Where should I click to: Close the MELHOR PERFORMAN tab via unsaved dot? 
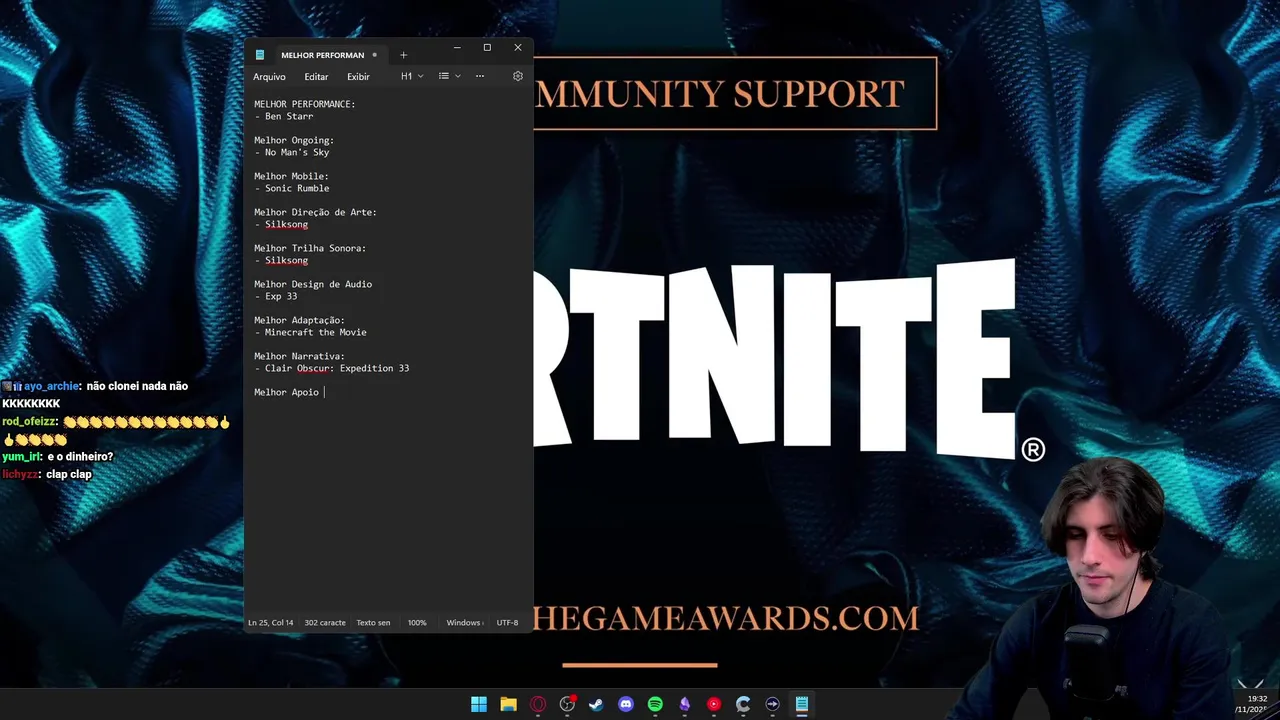pos(375,55)
